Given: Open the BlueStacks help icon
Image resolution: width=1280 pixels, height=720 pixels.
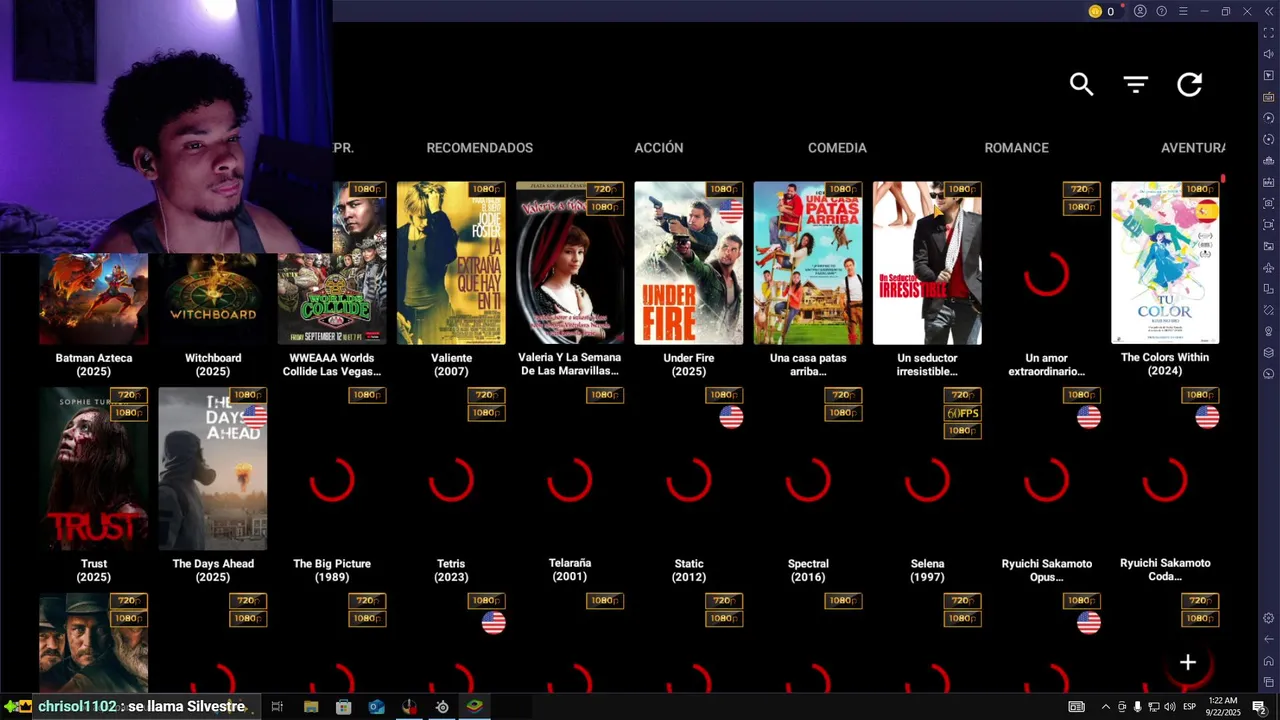Looking at the screenshot, I should click(x=1161, y=11).
